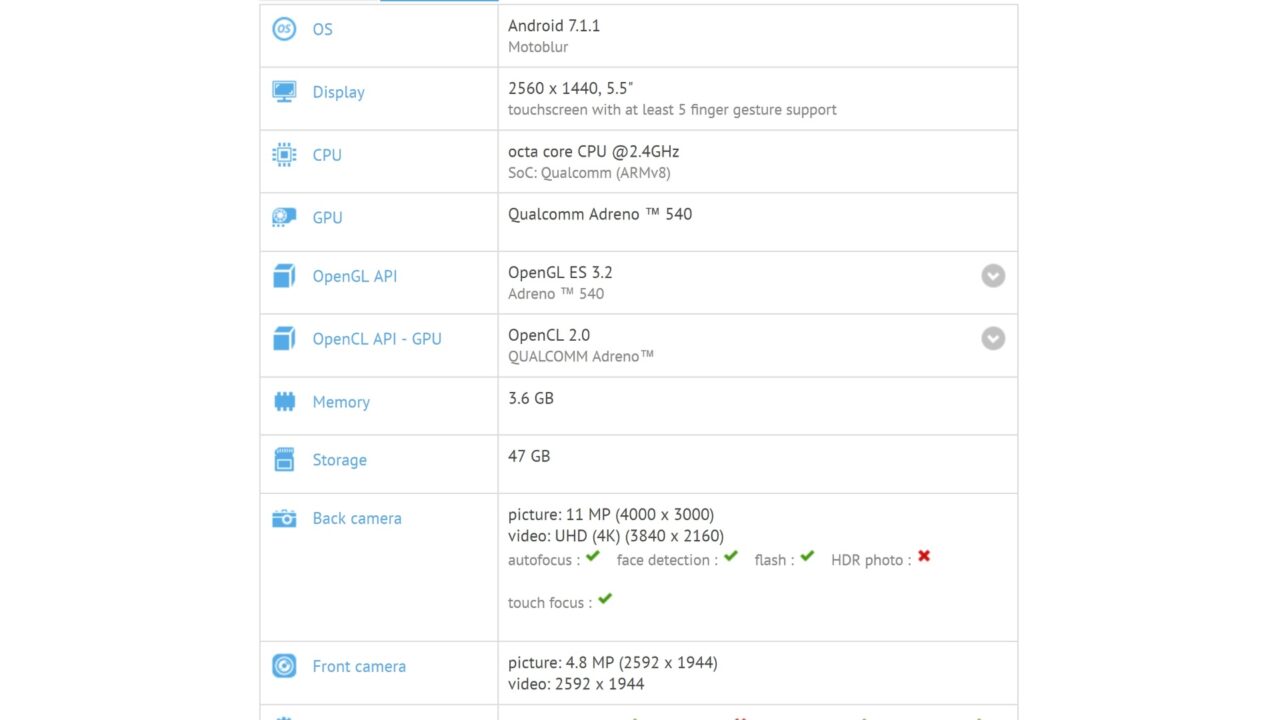Click the CPU chip icon

pos(284,155)
